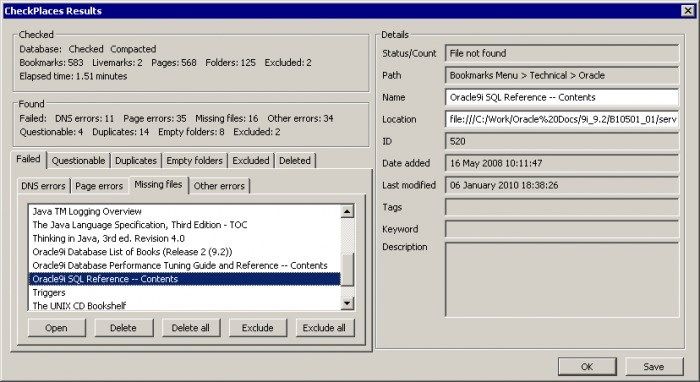Click the Path field
700x382 pixels.
562,75
